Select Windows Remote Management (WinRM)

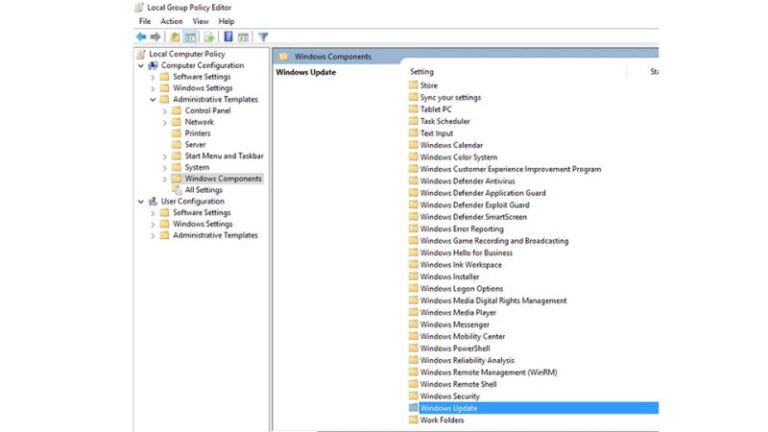click(x=488, y=372)
